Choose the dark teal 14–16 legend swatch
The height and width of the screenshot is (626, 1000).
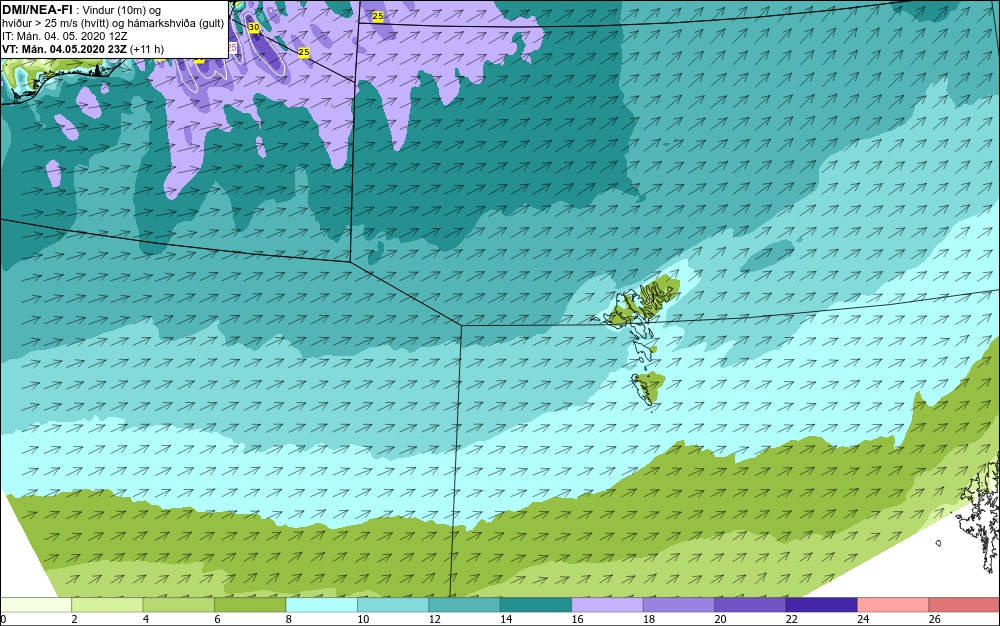pyautogui.click(x=536, y=605)
